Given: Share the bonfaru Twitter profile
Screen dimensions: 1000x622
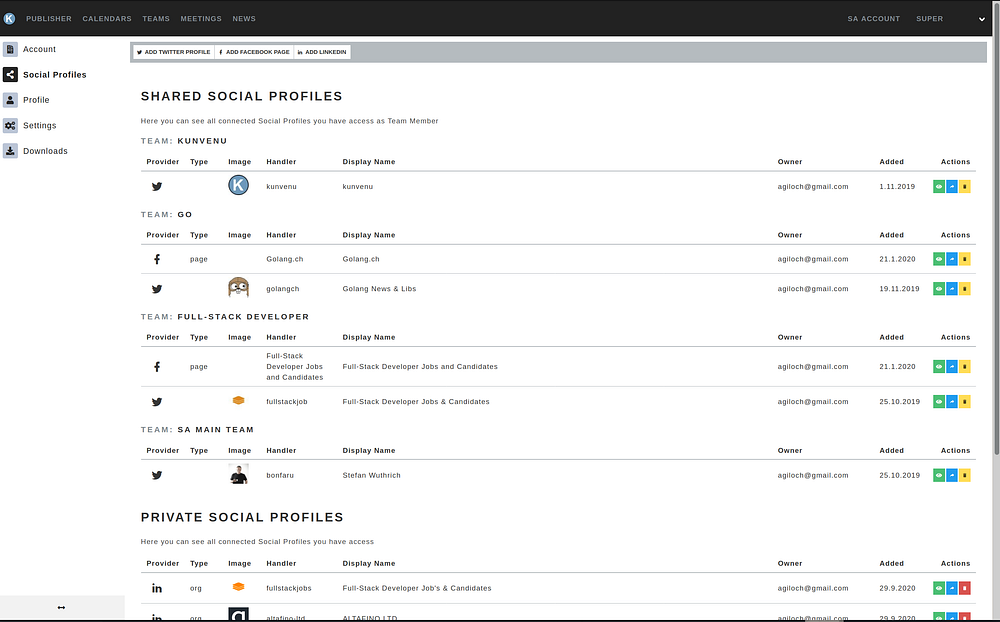Looking at the screenshot, I should 952,475.
